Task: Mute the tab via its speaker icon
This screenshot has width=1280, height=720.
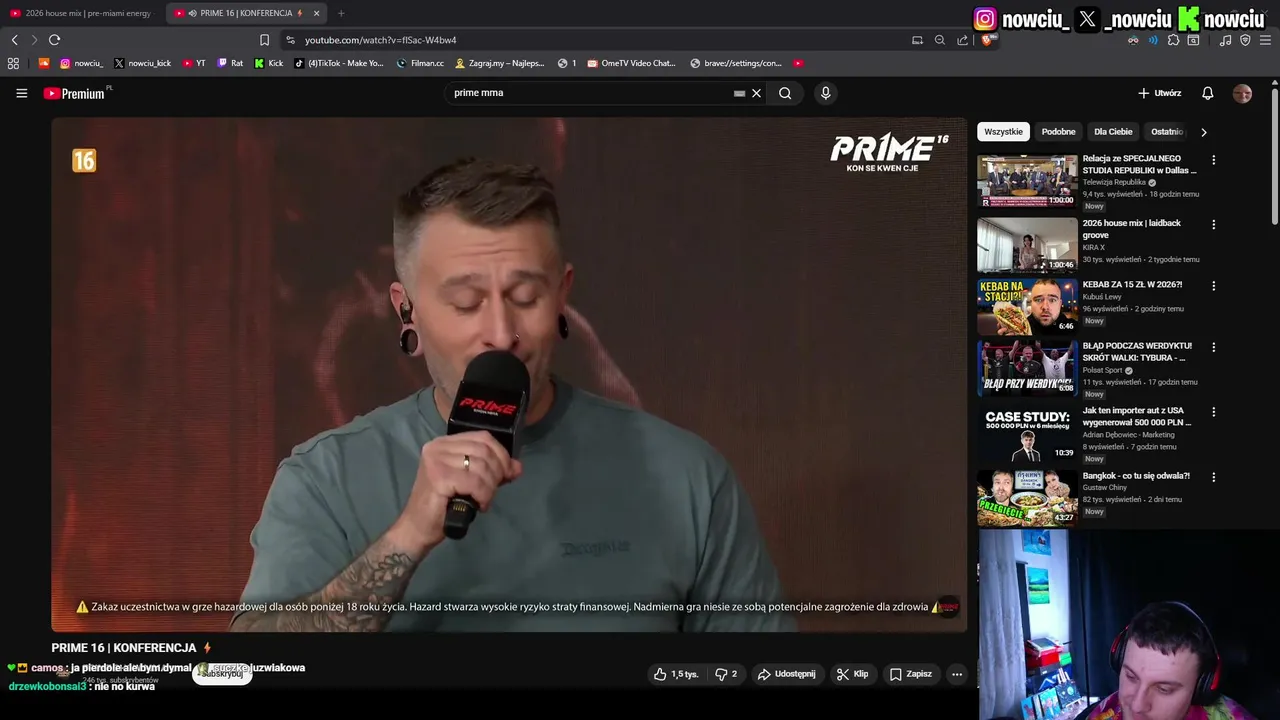Action: pos(192,13)
